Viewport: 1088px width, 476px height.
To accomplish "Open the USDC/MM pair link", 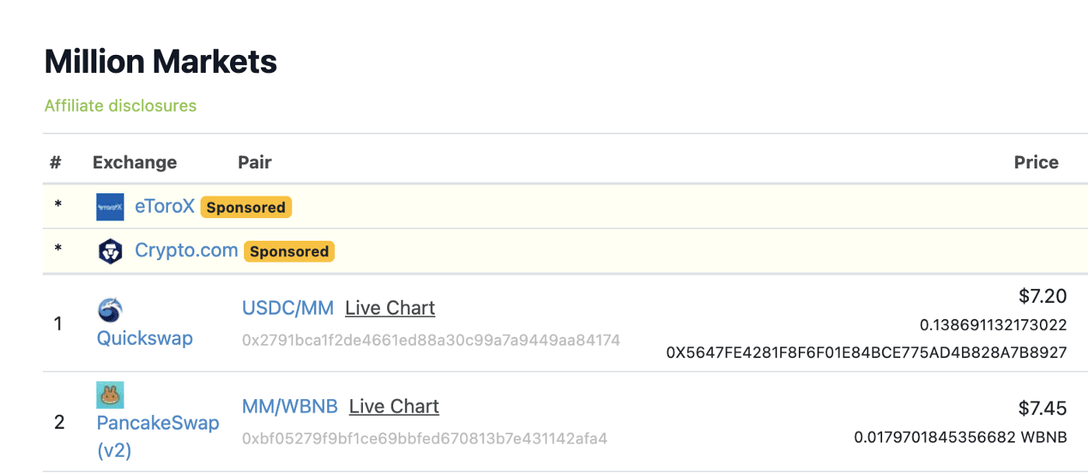I will click(x=288, y=307).
